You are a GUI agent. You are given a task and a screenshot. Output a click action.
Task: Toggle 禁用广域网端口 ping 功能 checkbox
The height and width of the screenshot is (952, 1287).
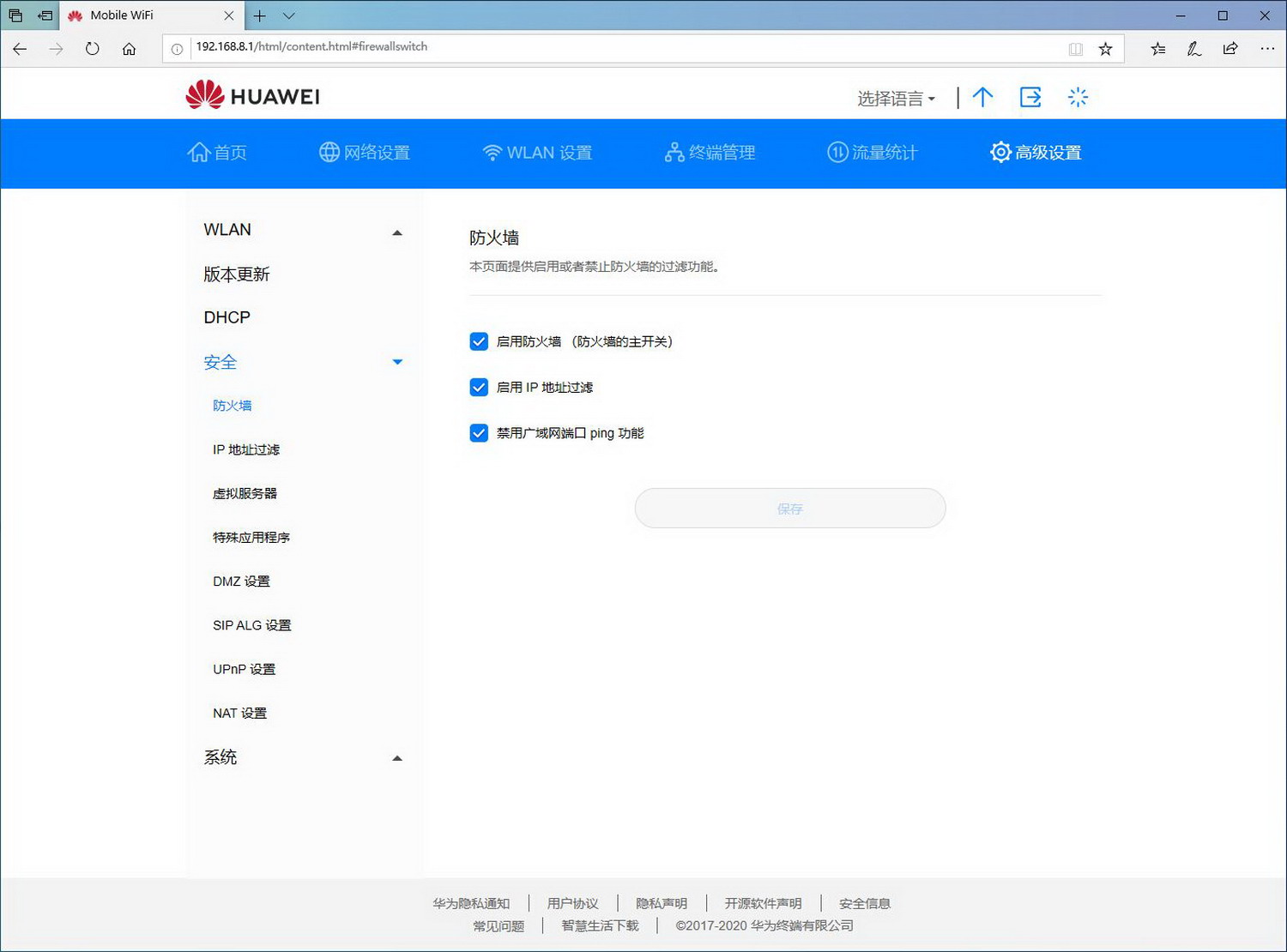coord(479,433)
